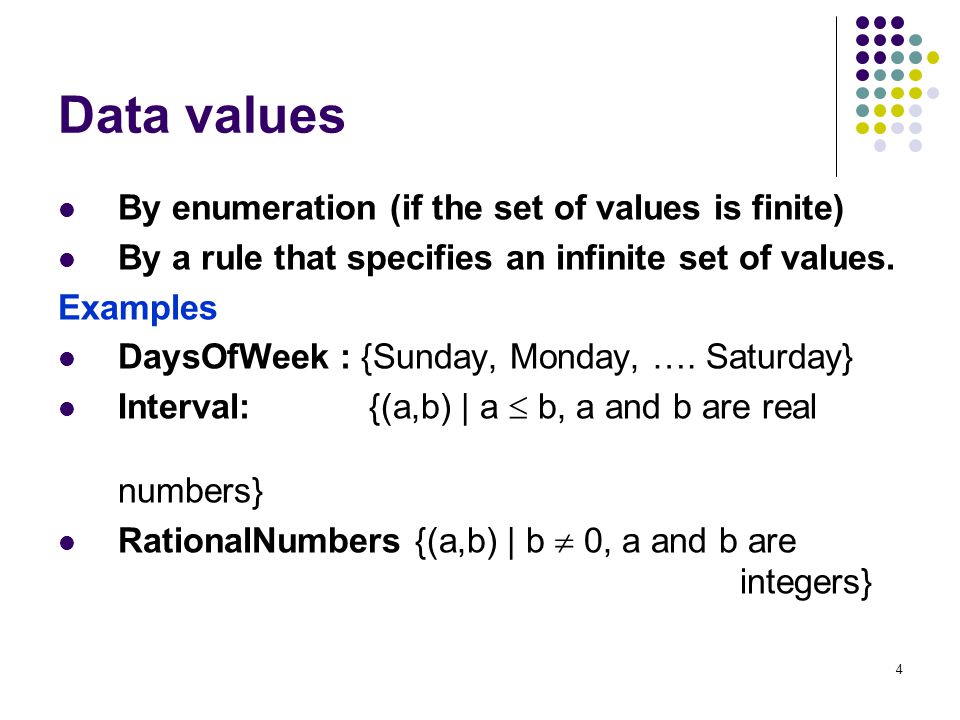Viewport: 960px width, 720px height.
Task: Click the less-than-or-equal symbol in Interval
Action: 518,410
